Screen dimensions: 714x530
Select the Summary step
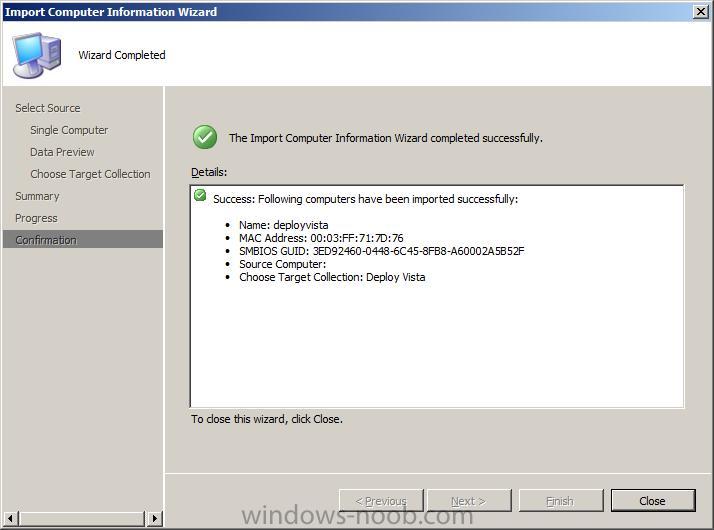[37, 196]
